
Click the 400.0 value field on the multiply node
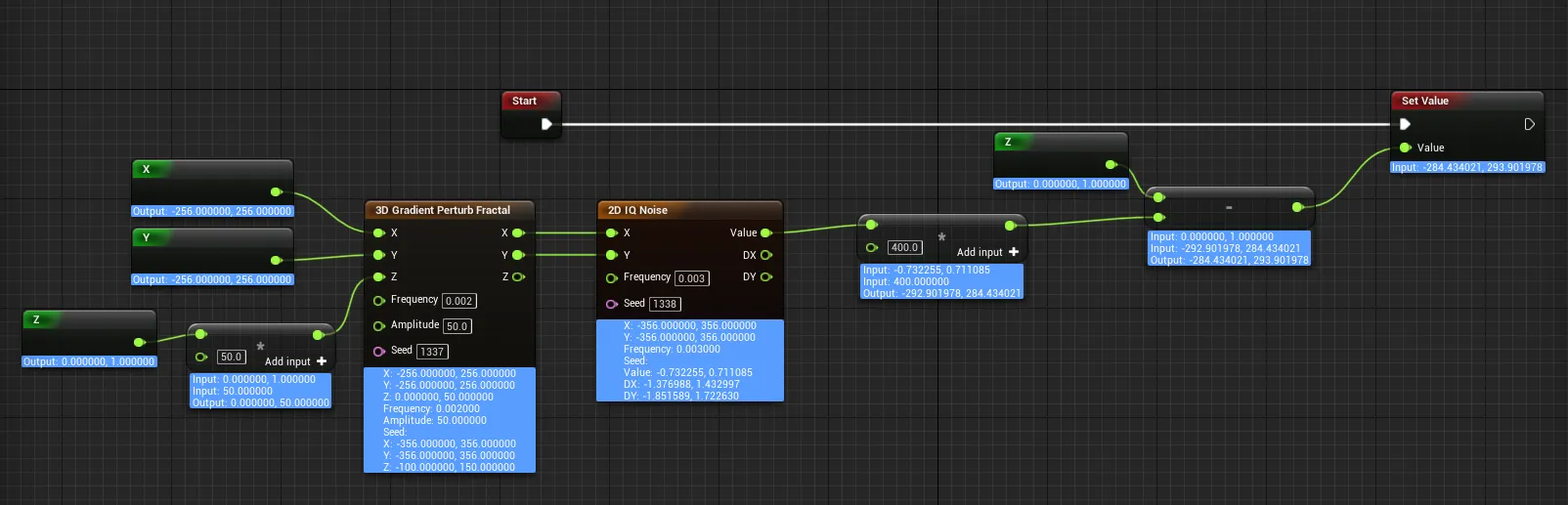coord(904,248)
